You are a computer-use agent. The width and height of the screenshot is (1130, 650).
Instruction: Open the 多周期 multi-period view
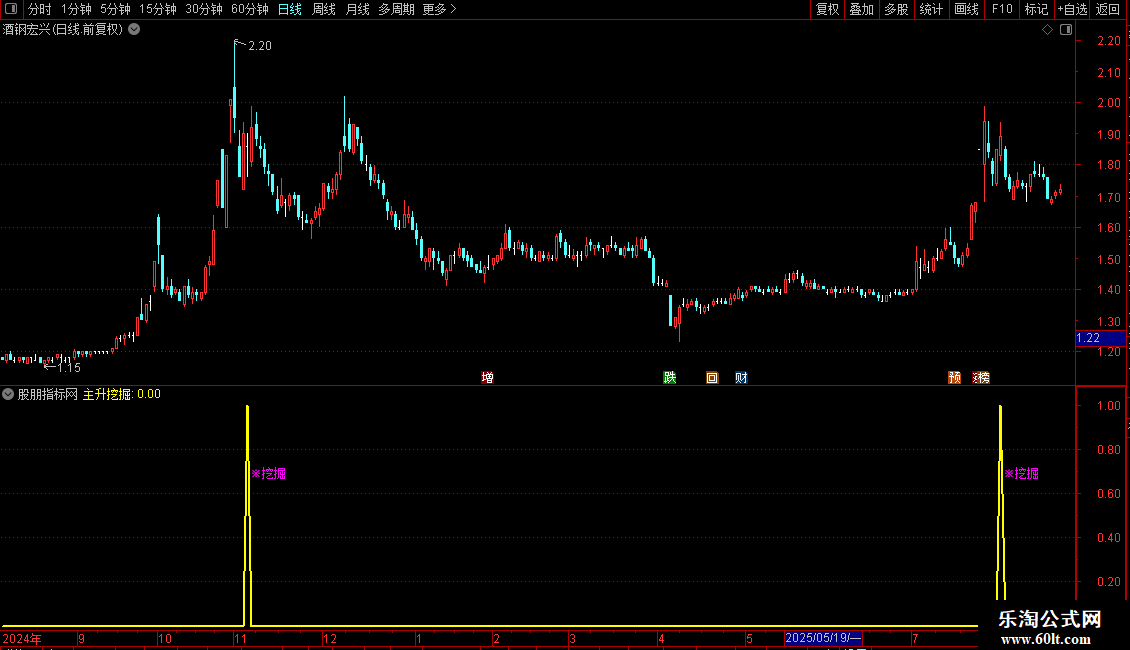pyautogui.click(x=396, y=9)
